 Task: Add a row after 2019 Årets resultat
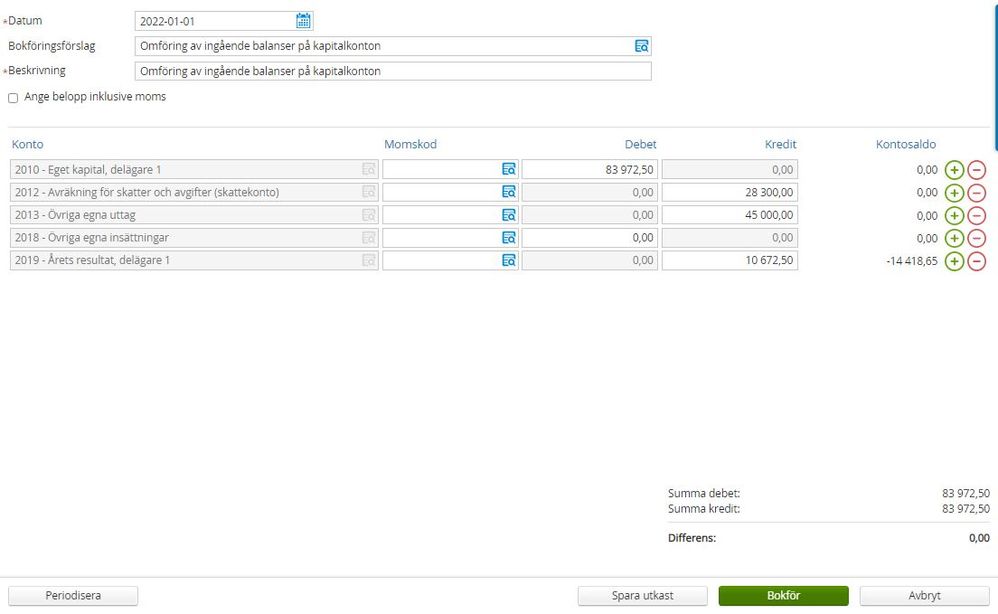(954, 261)
